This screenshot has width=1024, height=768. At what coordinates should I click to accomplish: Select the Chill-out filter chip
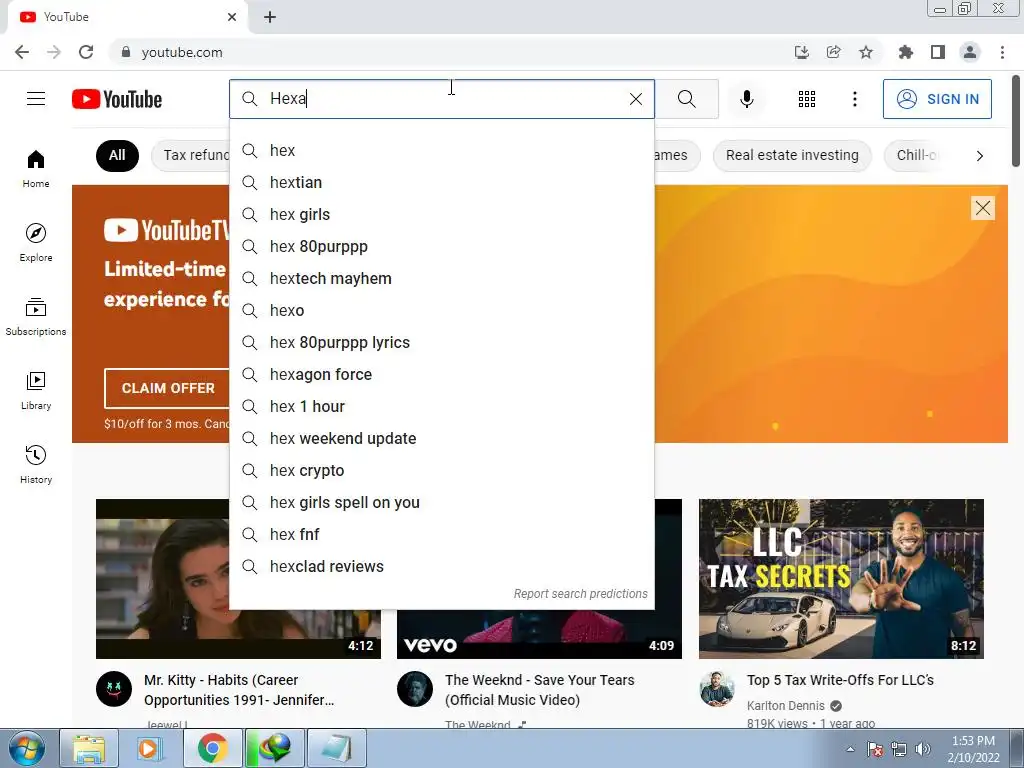(x=914, y=155)
